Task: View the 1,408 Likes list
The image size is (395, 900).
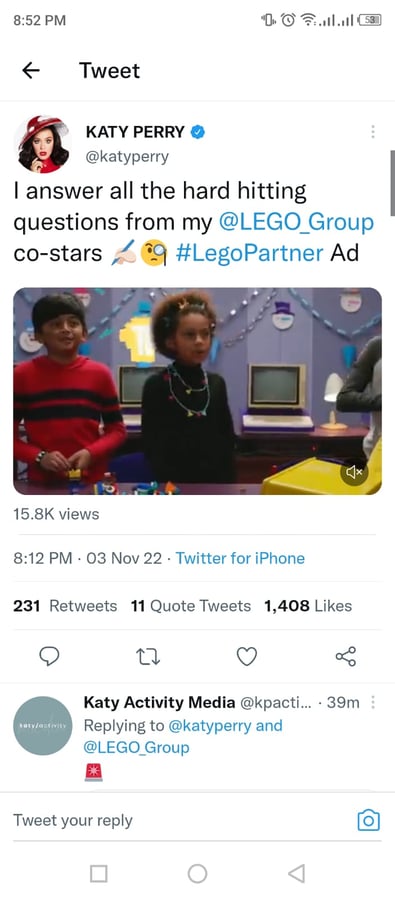Action: [308, 606]
